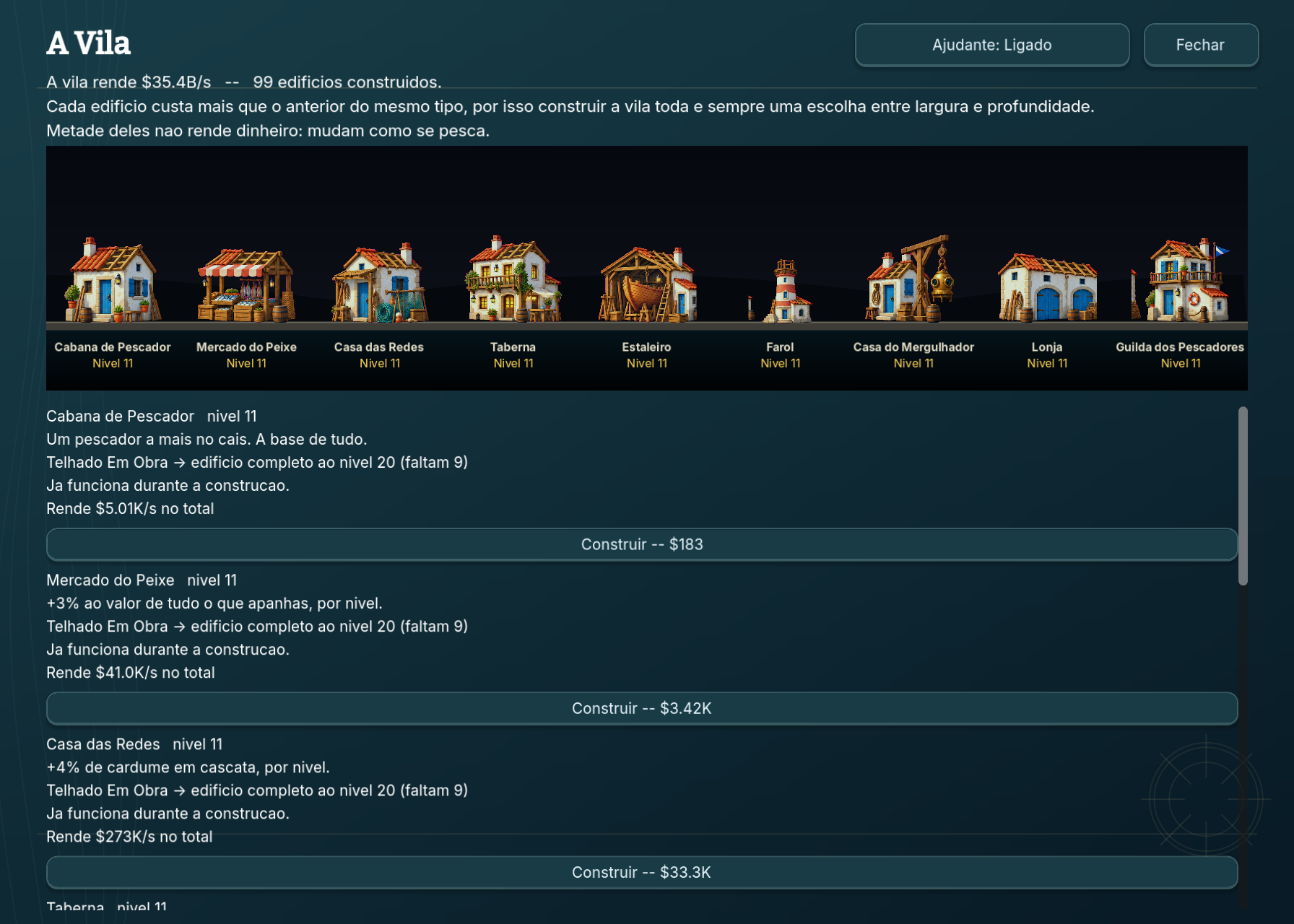Click the 'Cabana de Pescador nivel 11' list heading
The width and height of the screenshot is (1294, 924).
pyautogui.click(x=152, y=417)
